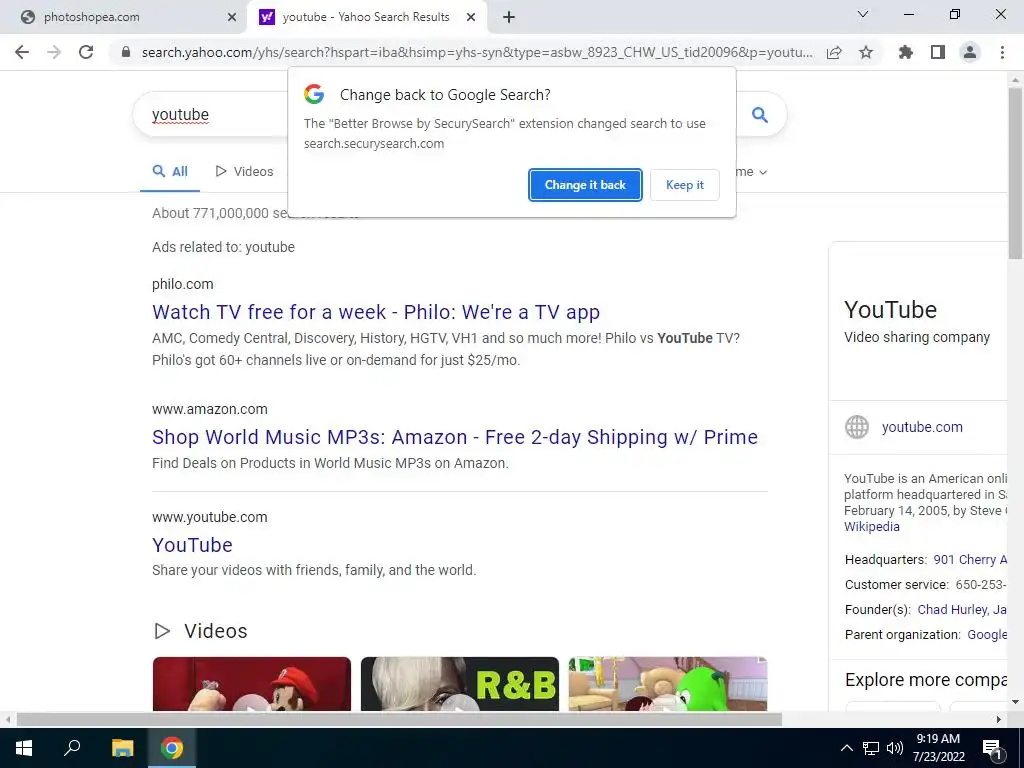
Task: Open the tab search chevron
Action: [863, 14]
